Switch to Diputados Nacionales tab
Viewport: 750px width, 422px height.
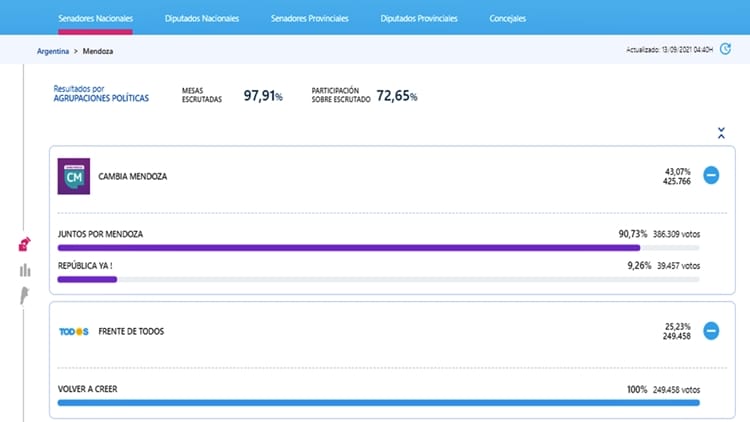pos(202,19)
